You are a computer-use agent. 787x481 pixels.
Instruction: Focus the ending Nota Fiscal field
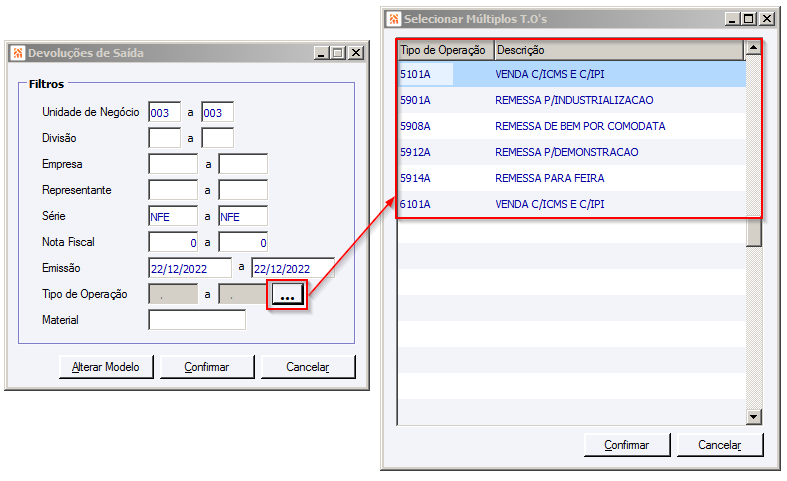243,243
